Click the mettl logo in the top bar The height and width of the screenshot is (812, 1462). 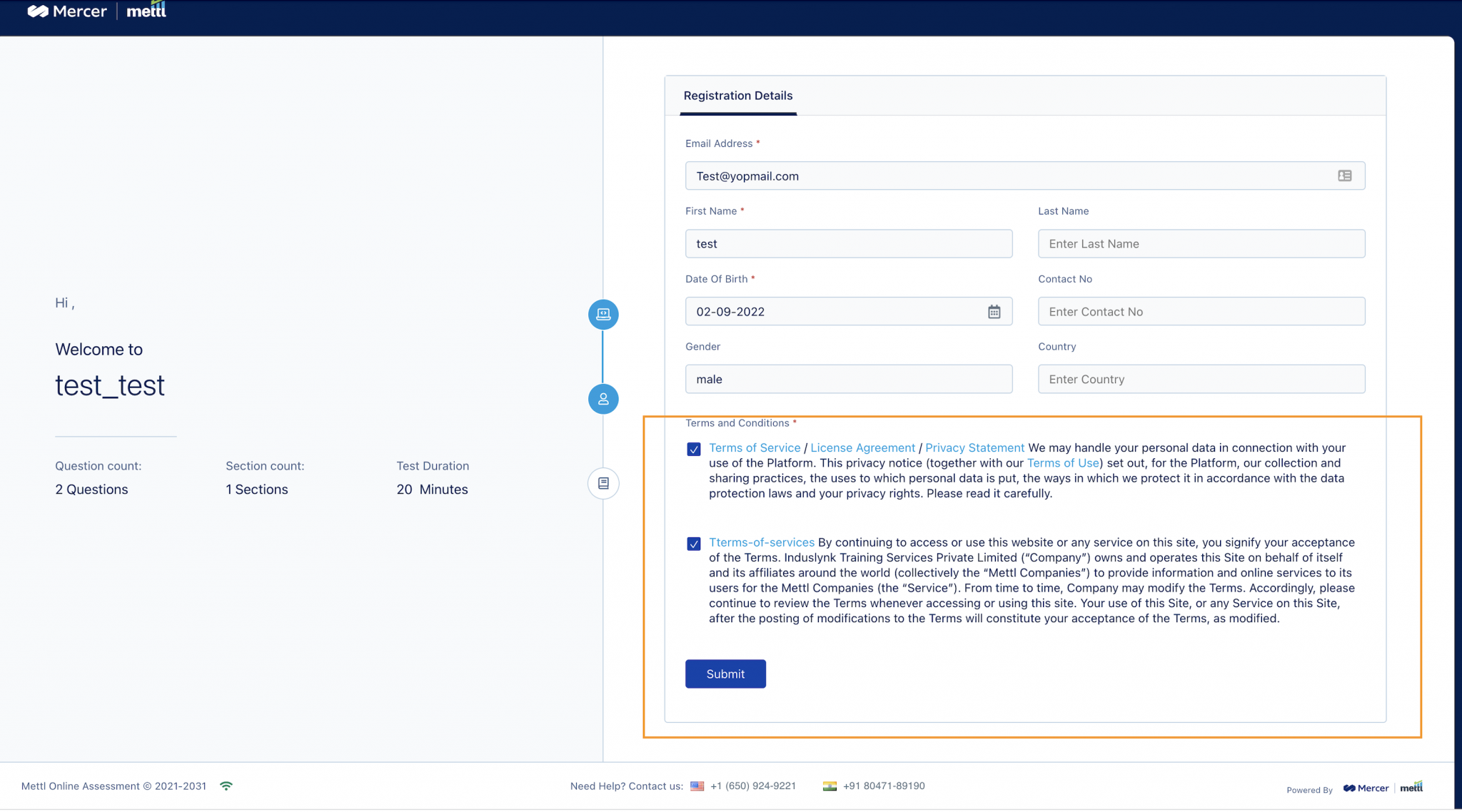(145, 11)
